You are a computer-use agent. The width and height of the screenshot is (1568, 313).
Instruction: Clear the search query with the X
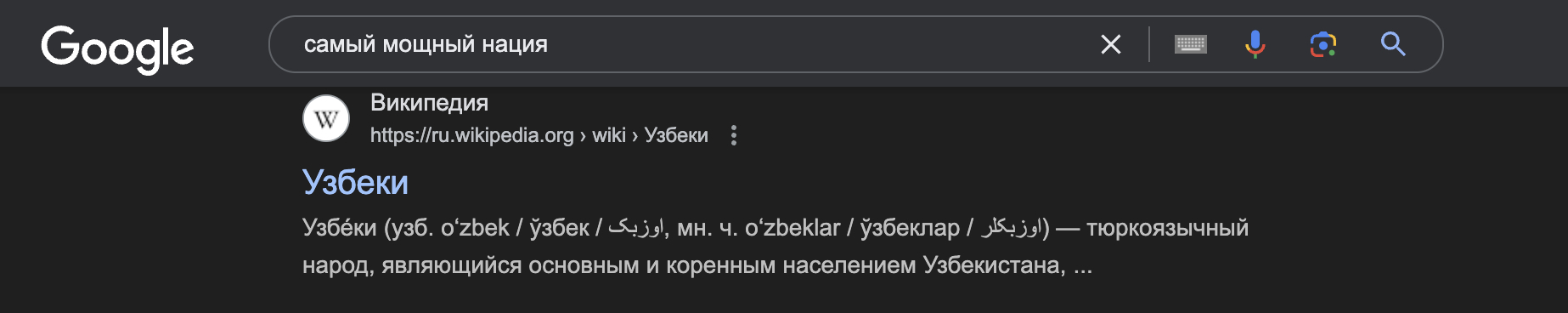pos(1110,44)
